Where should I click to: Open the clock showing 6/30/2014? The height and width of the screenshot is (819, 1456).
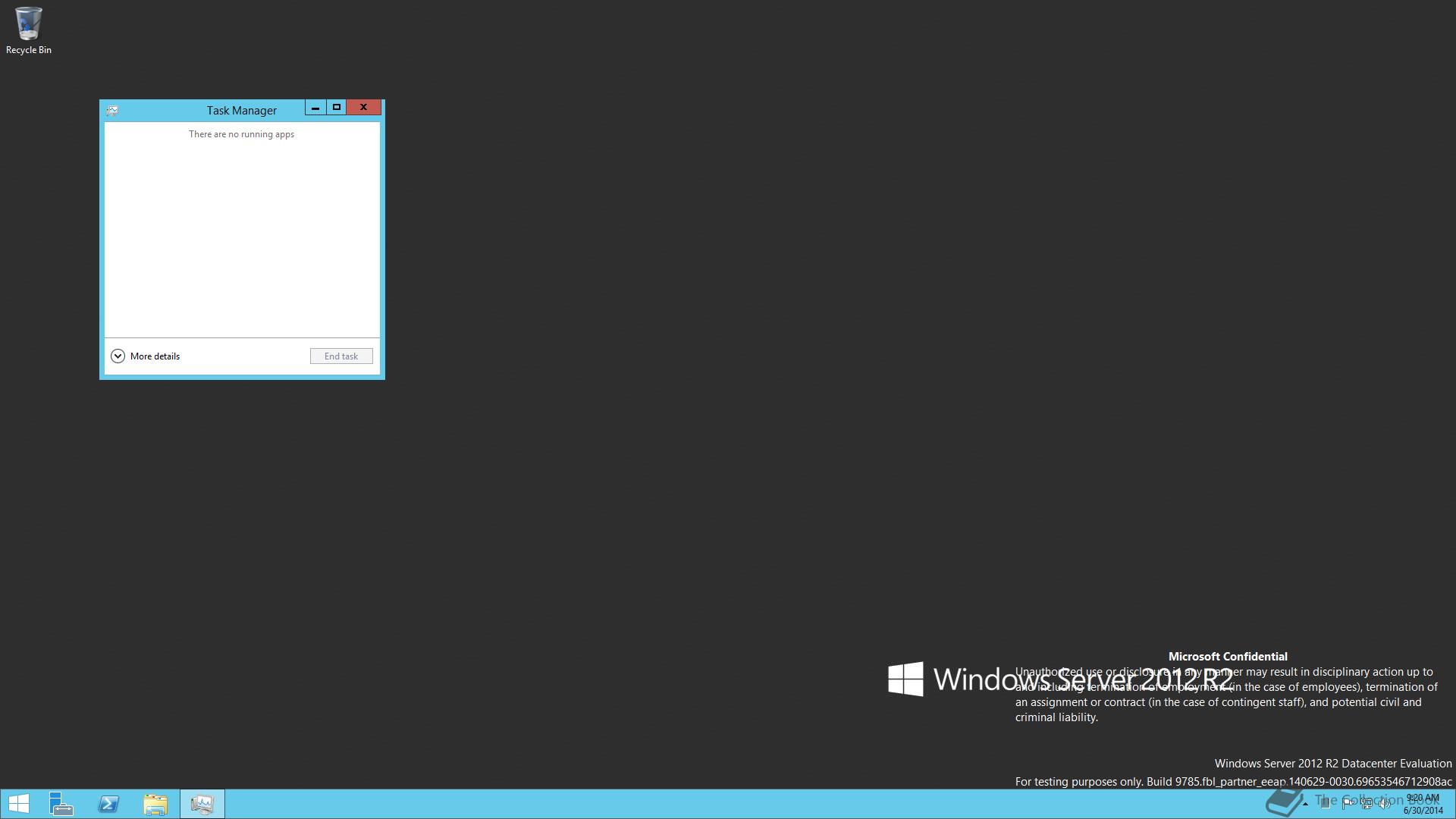coord(1423,804)
